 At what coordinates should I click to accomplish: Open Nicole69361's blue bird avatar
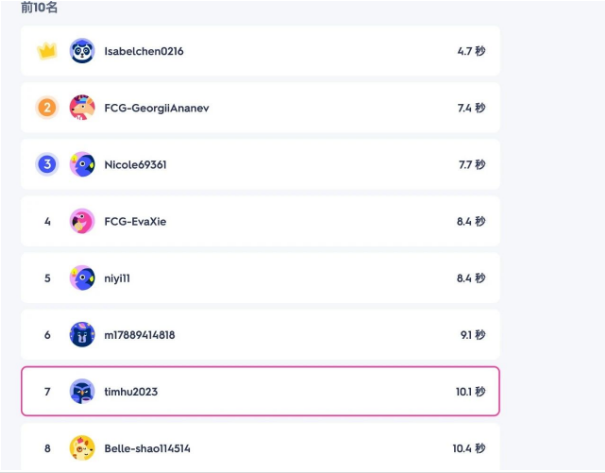click(82, 164)
